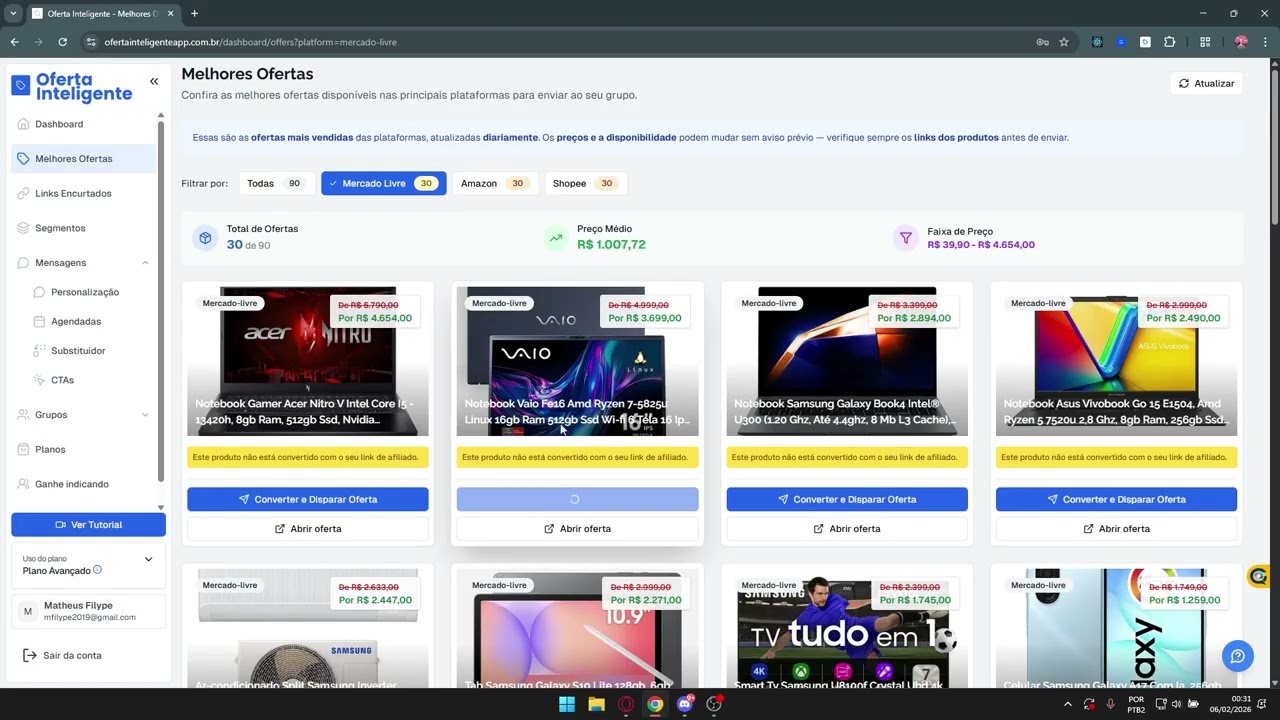Image resolution: width=1280 pixels, height=720 pixels.
Task: Open the browser extensions puzzle icon
Action: point(1170,42)
